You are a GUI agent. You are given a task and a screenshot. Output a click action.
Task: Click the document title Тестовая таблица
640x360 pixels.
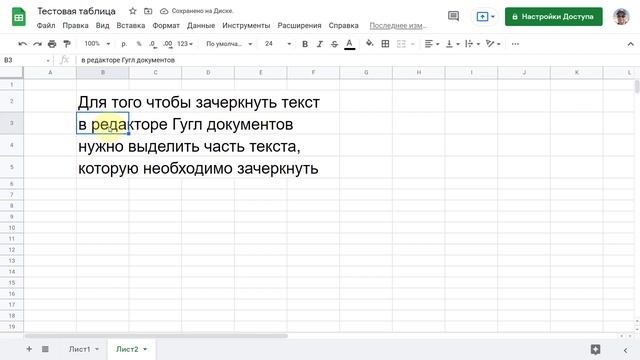(76, 11)
